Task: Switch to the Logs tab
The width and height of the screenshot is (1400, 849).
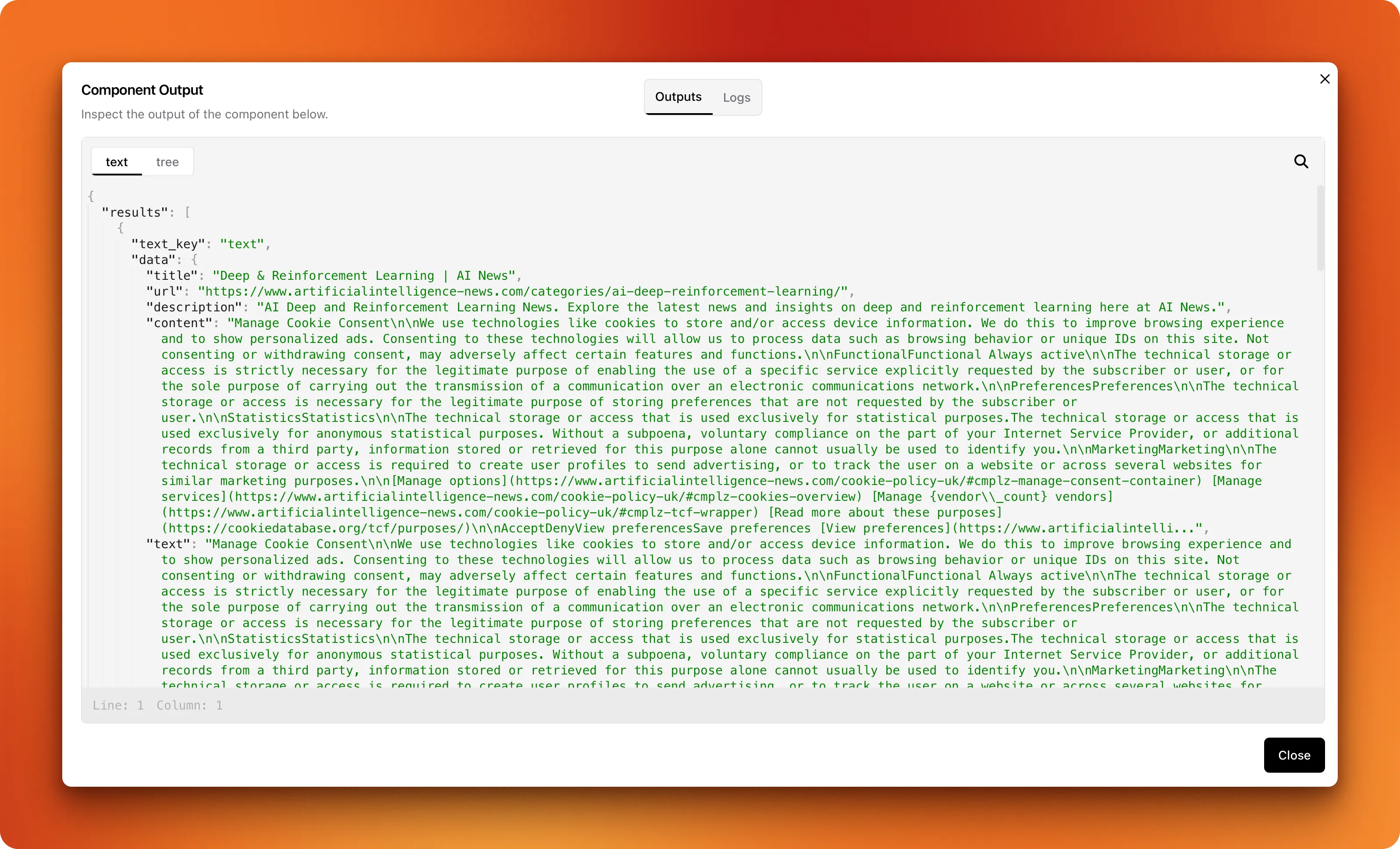Action: [736, 97]
